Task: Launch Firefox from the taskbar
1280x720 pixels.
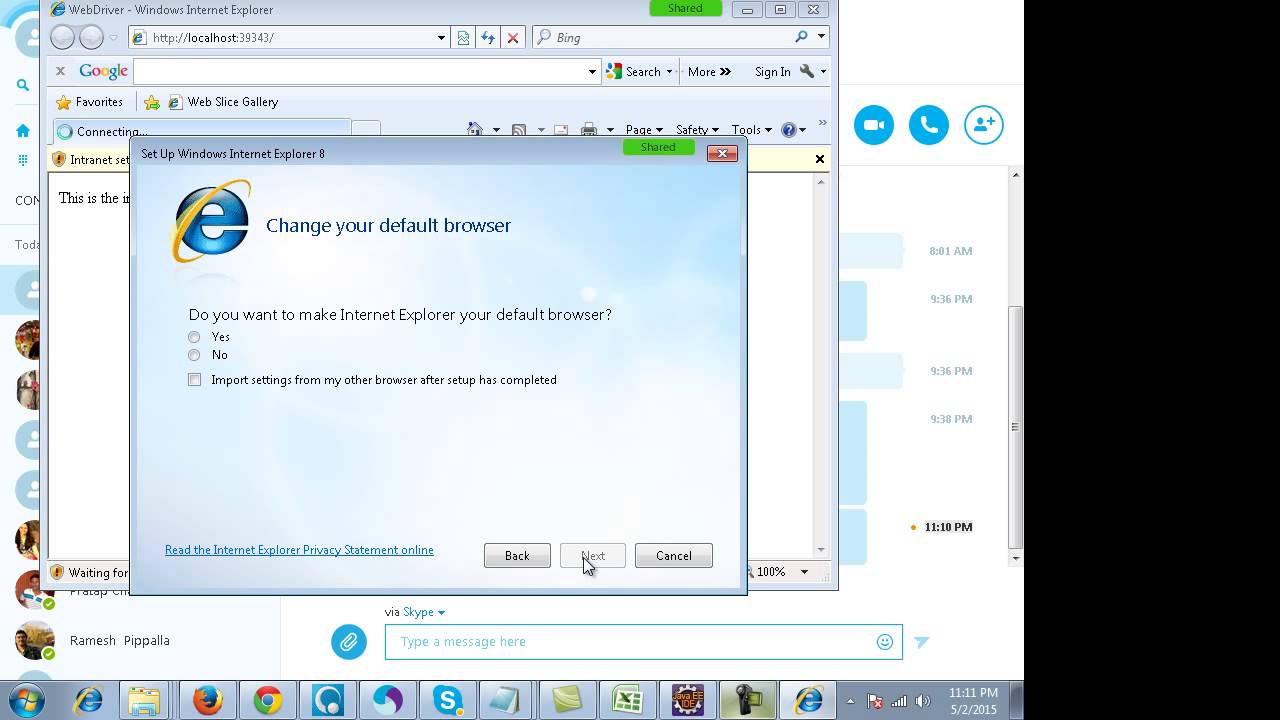Action: click(208, 700)
